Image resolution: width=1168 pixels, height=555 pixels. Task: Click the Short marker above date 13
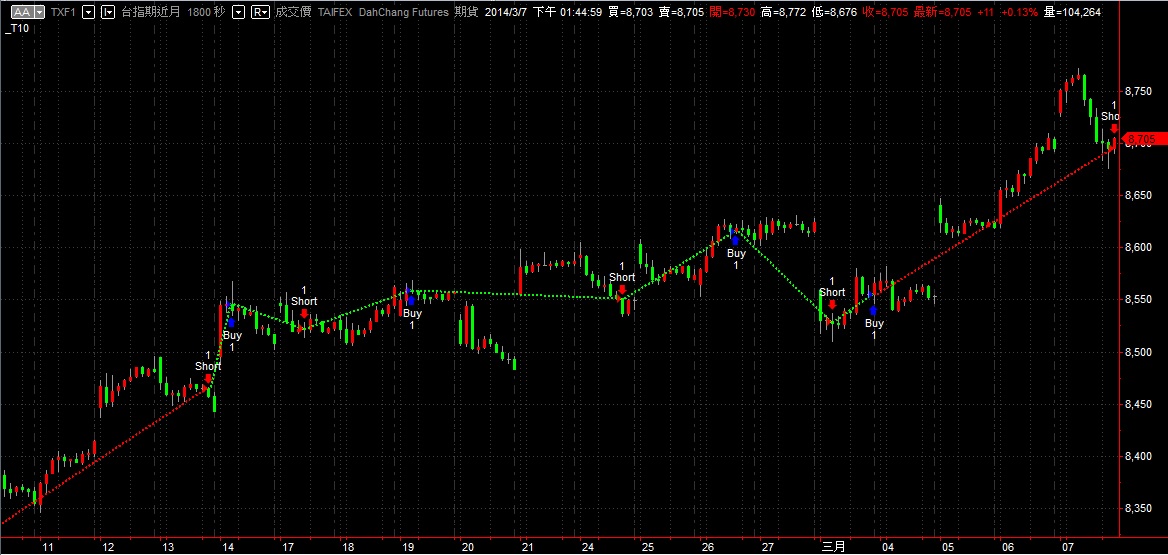[x=208, y=366]
